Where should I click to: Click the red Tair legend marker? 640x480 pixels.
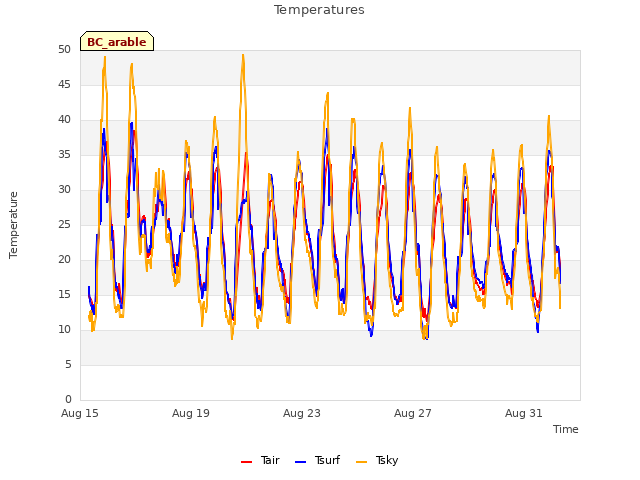tap(247, 462)
